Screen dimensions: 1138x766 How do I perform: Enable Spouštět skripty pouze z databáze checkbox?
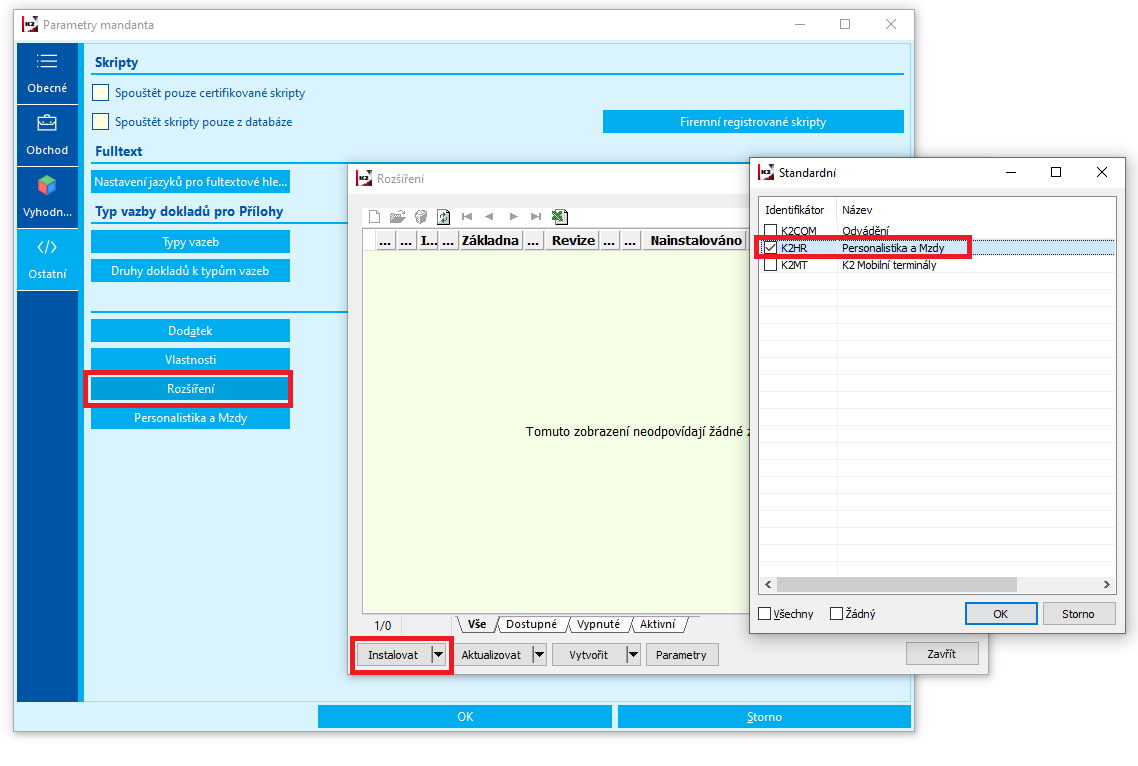pos(101,121)
